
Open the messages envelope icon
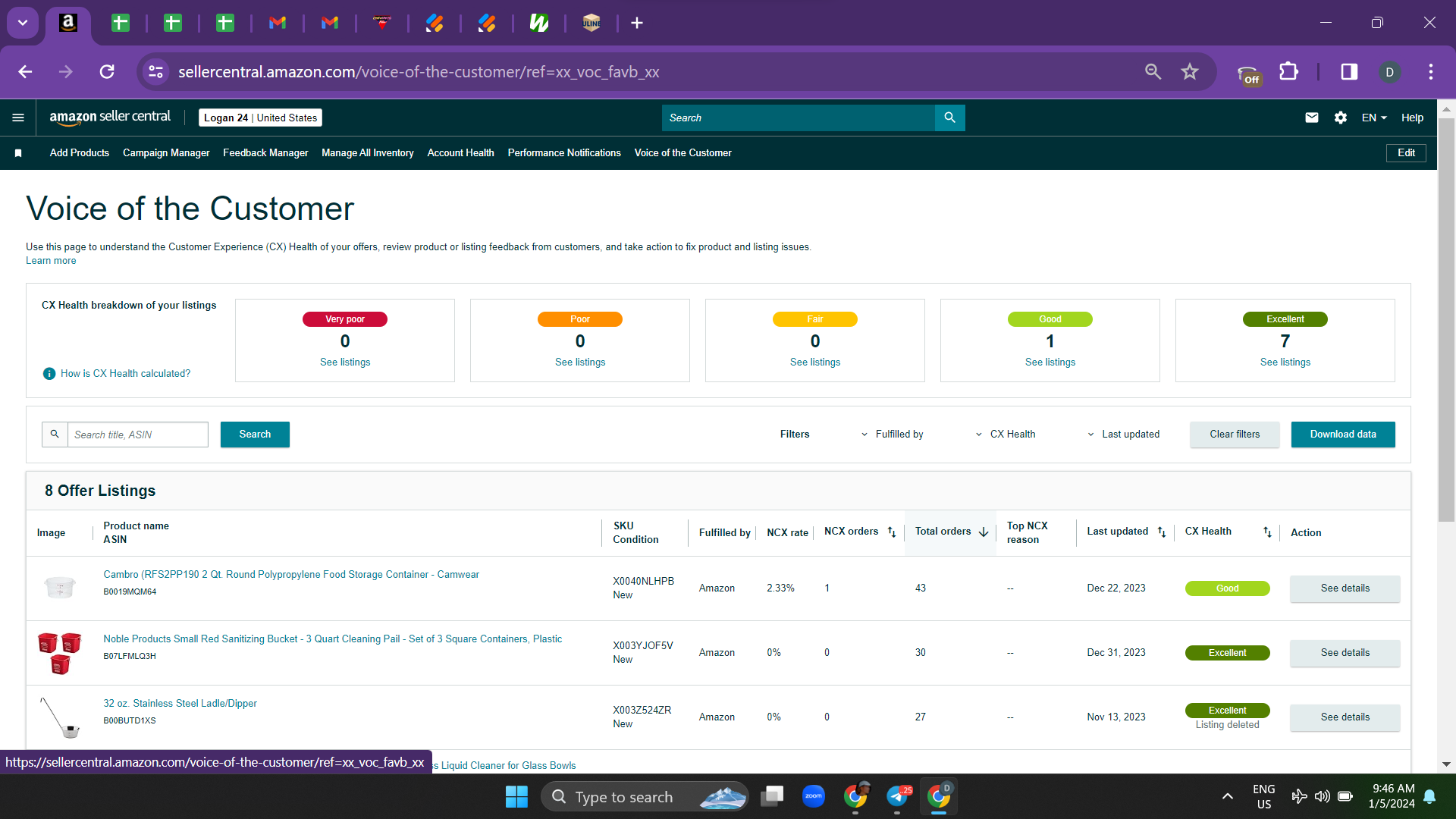(1312, 118)
